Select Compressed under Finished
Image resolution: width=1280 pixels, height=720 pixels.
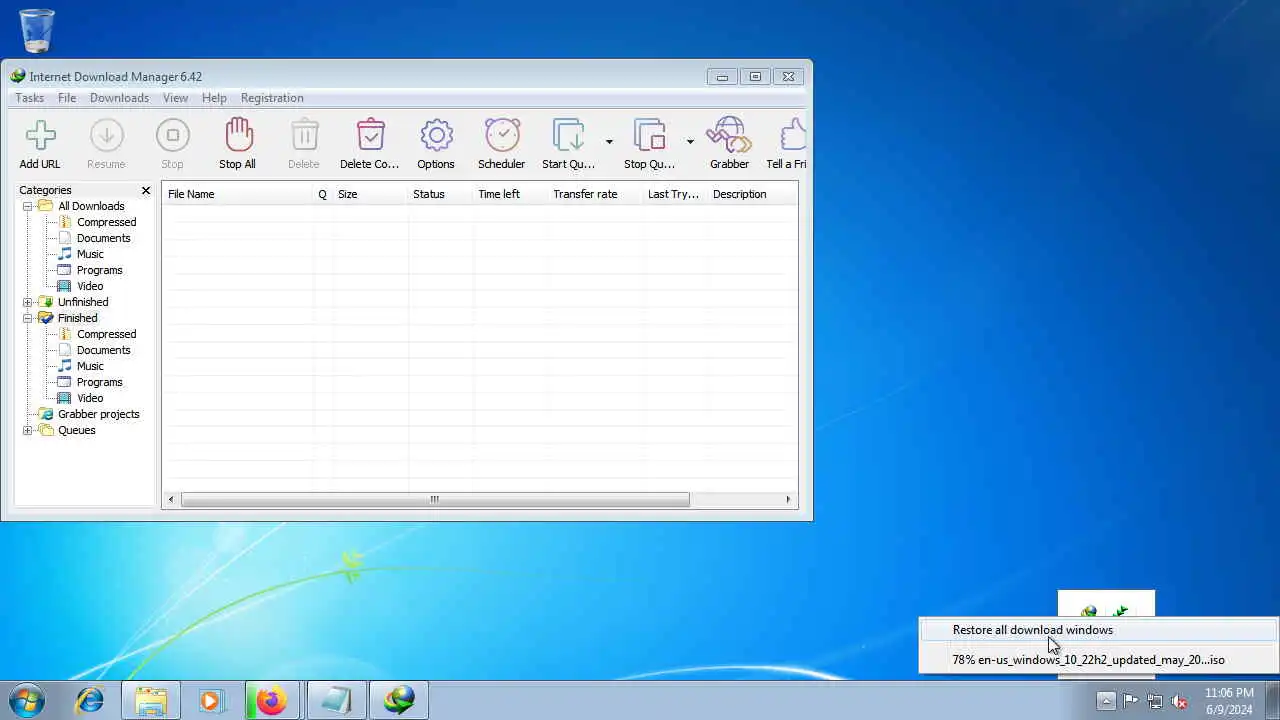tap(106, 334)
